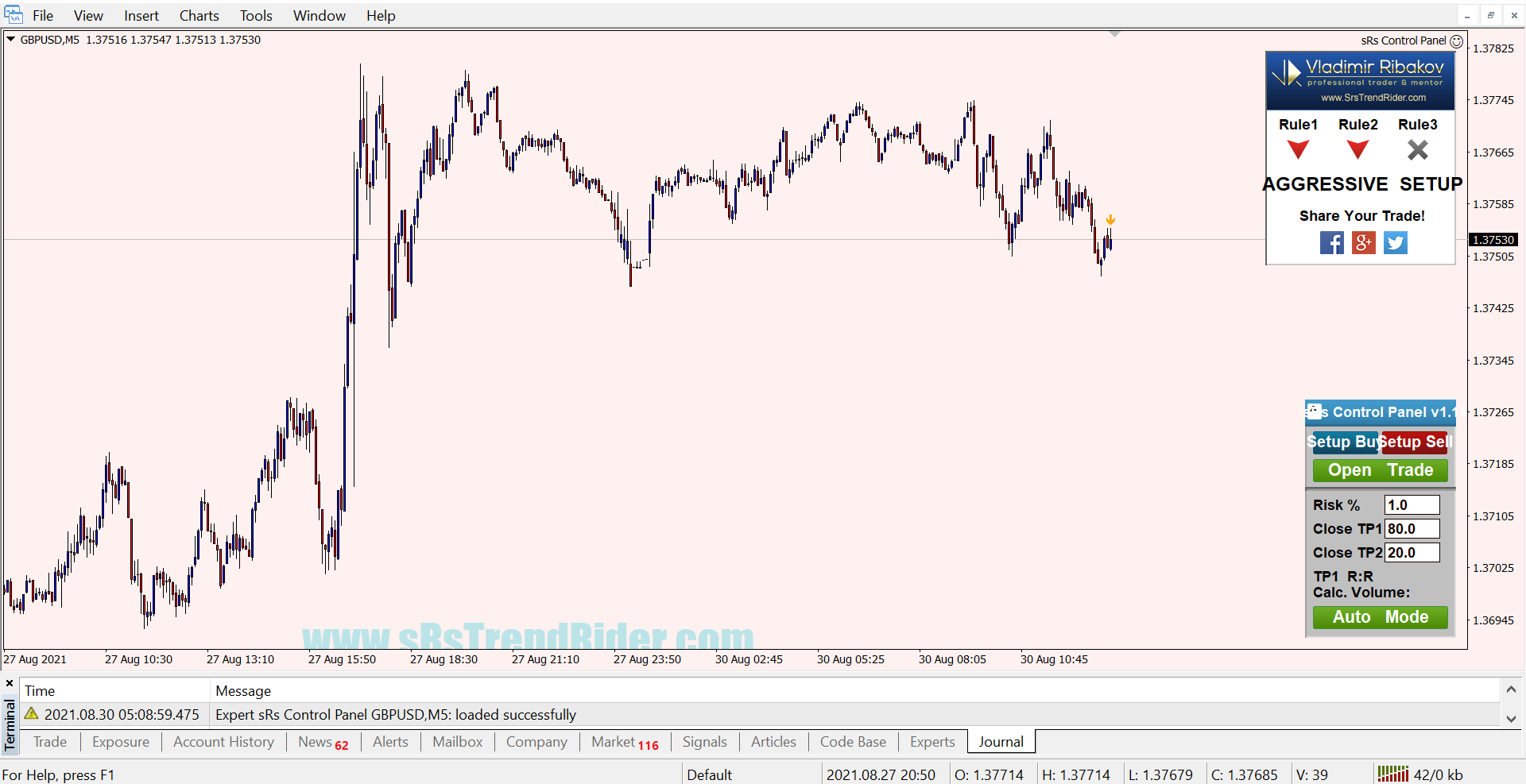The image size is (1526, 784).
Task: Click the 42/0 kb traffic indicator
Action: pyautogui.click(x=1438, y=774)
